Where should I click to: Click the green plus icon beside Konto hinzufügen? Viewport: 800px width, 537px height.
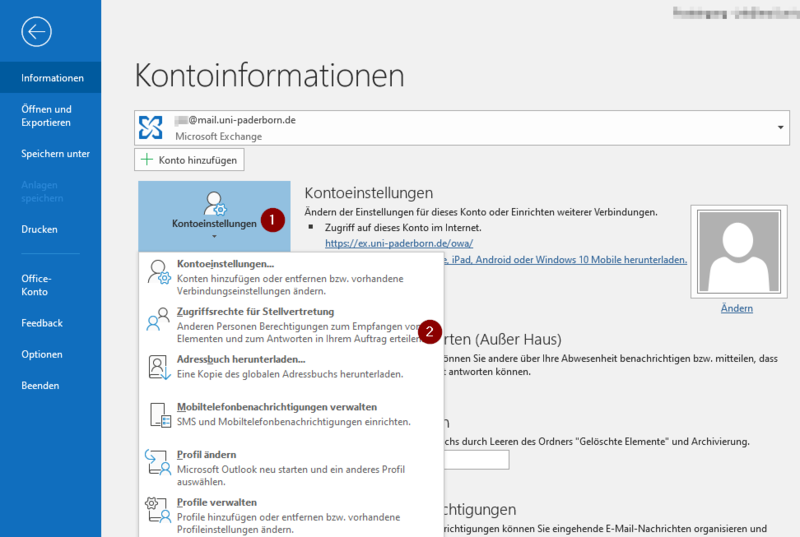(x=147, y=160)
